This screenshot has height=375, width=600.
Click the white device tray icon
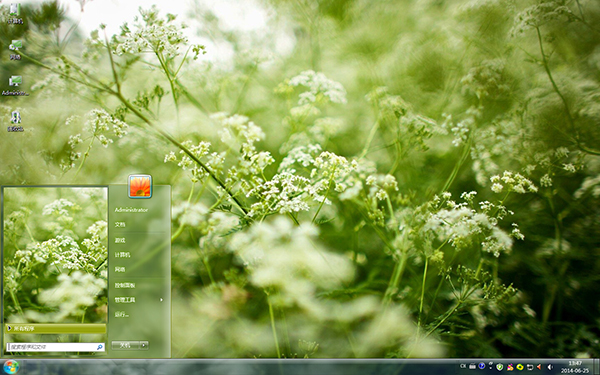click(530, 367)
